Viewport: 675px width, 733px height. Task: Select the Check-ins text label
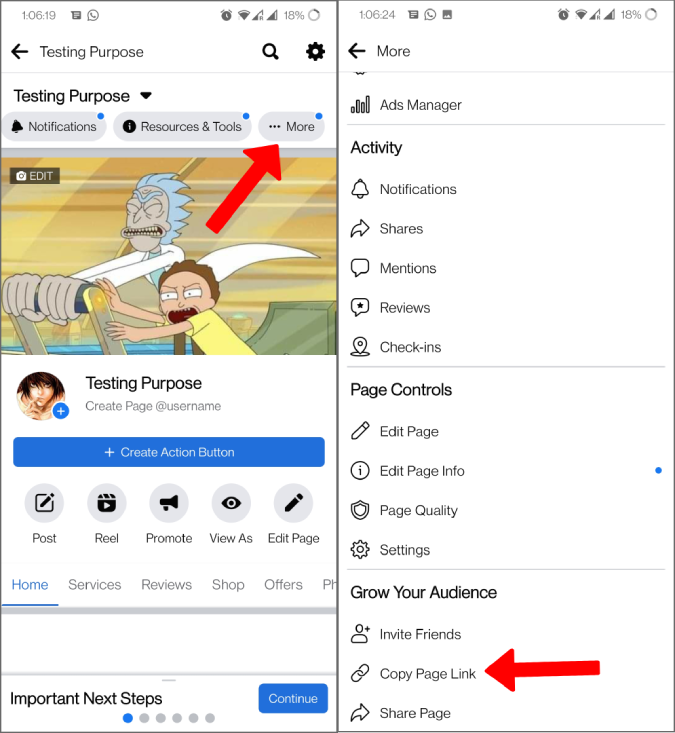coord(410,347)
